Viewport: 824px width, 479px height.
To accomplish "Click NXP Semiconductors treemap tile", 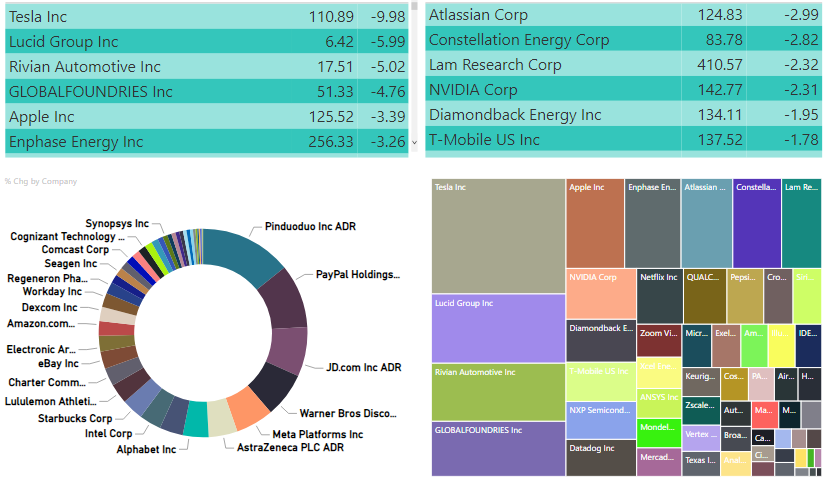I will [601, 421].
